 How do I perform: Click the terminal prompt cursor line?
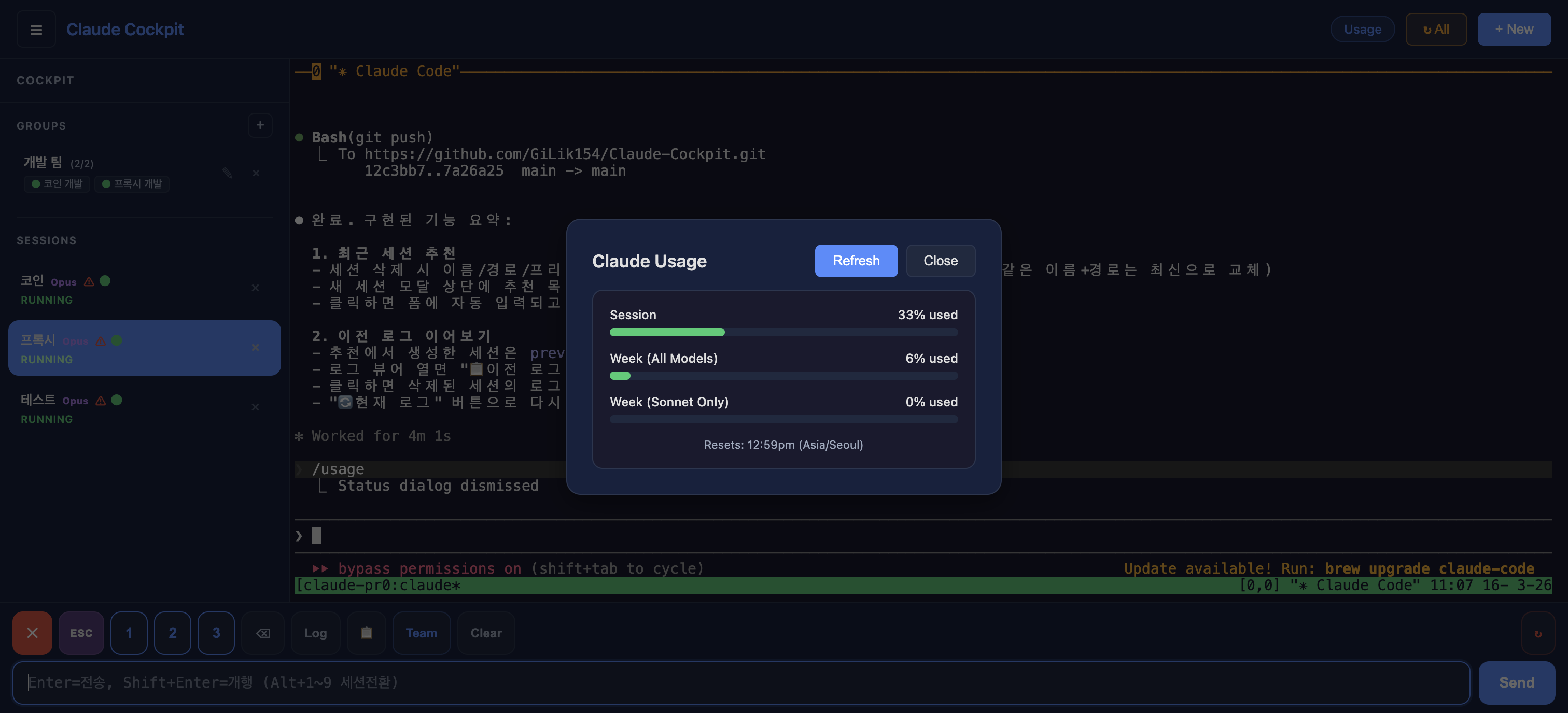(923, 536)
